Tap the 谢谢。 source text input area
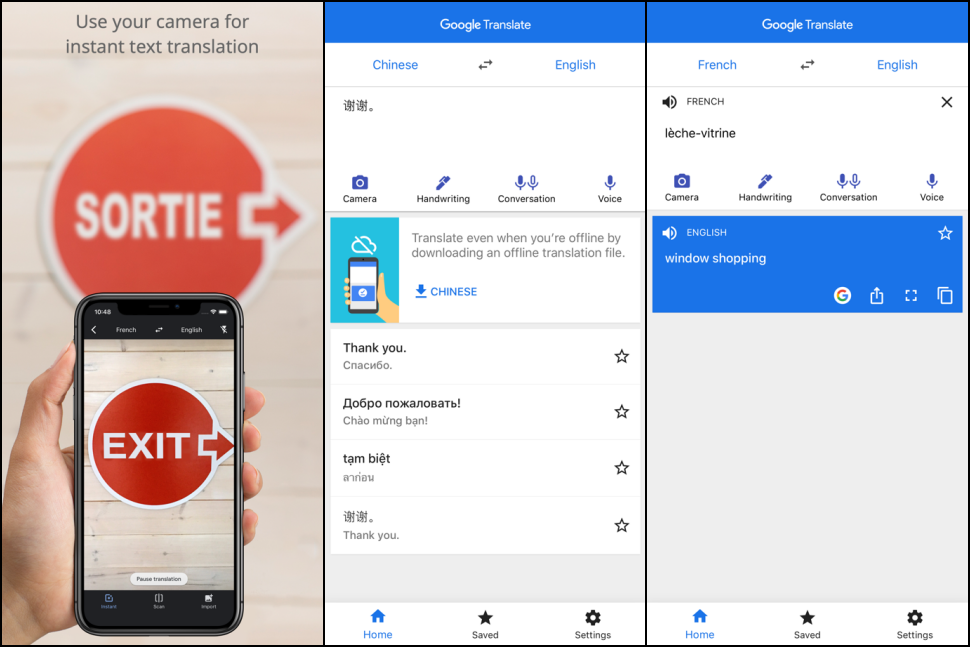 tap(485, 127)
